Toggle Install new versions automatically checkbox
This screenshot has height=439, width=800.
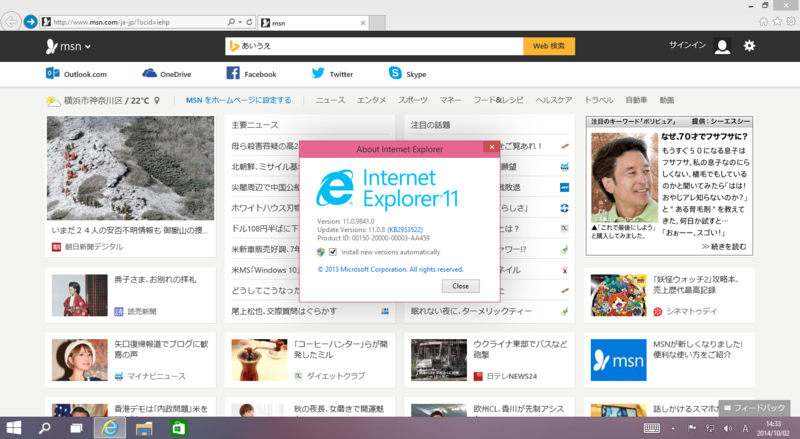click(333, 252)
